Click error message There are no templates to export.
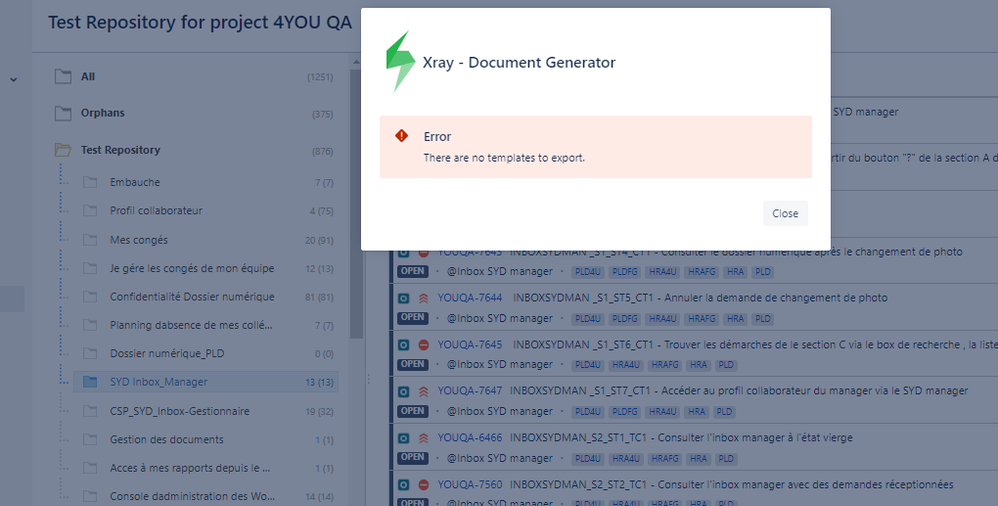This screenshot has height=506, width=998. click(x=504, y=158)
